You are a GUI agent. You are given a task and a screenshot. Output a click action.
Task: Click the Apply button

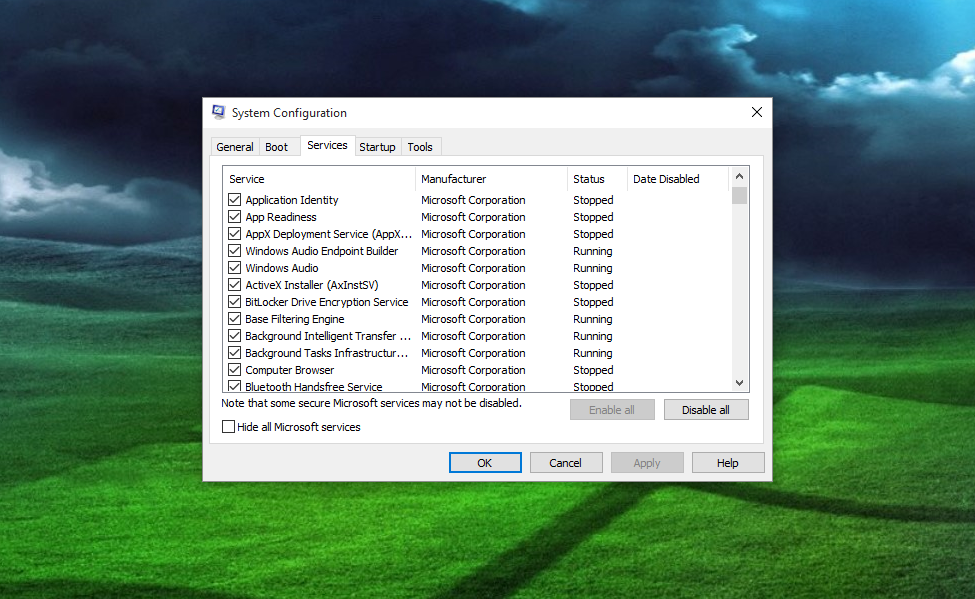[647, 463]
